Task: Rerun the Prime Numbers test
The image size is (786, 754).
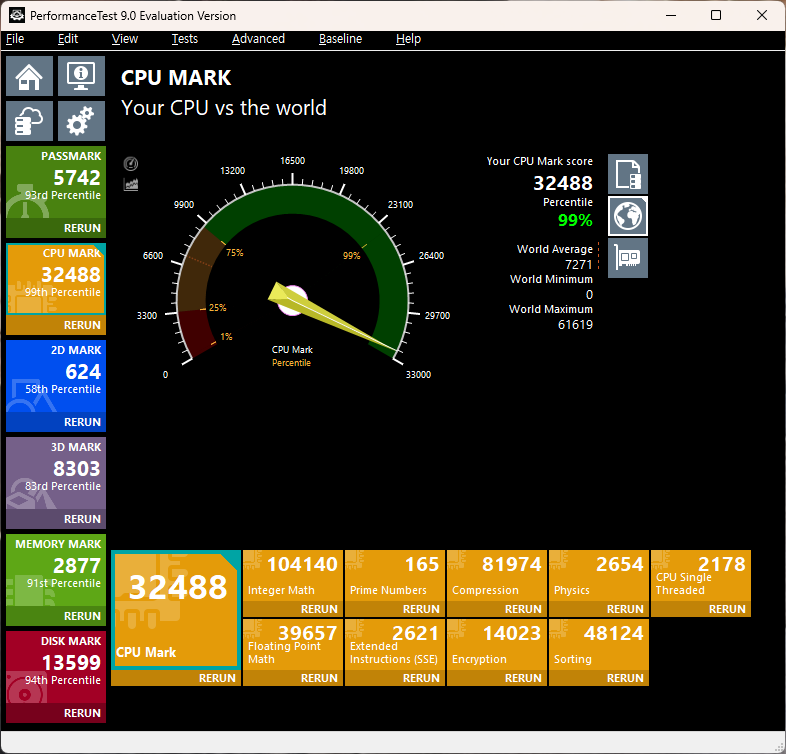Action: pos(395,609)
